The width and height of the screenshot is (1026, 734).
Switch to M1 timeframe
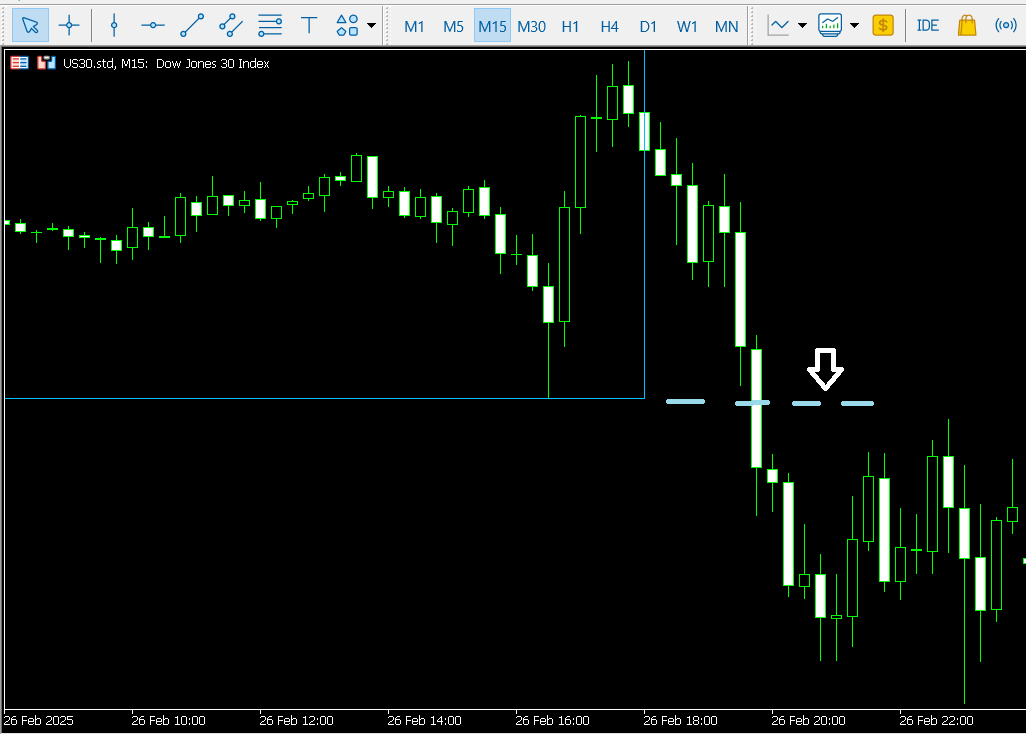coord(414,26)
